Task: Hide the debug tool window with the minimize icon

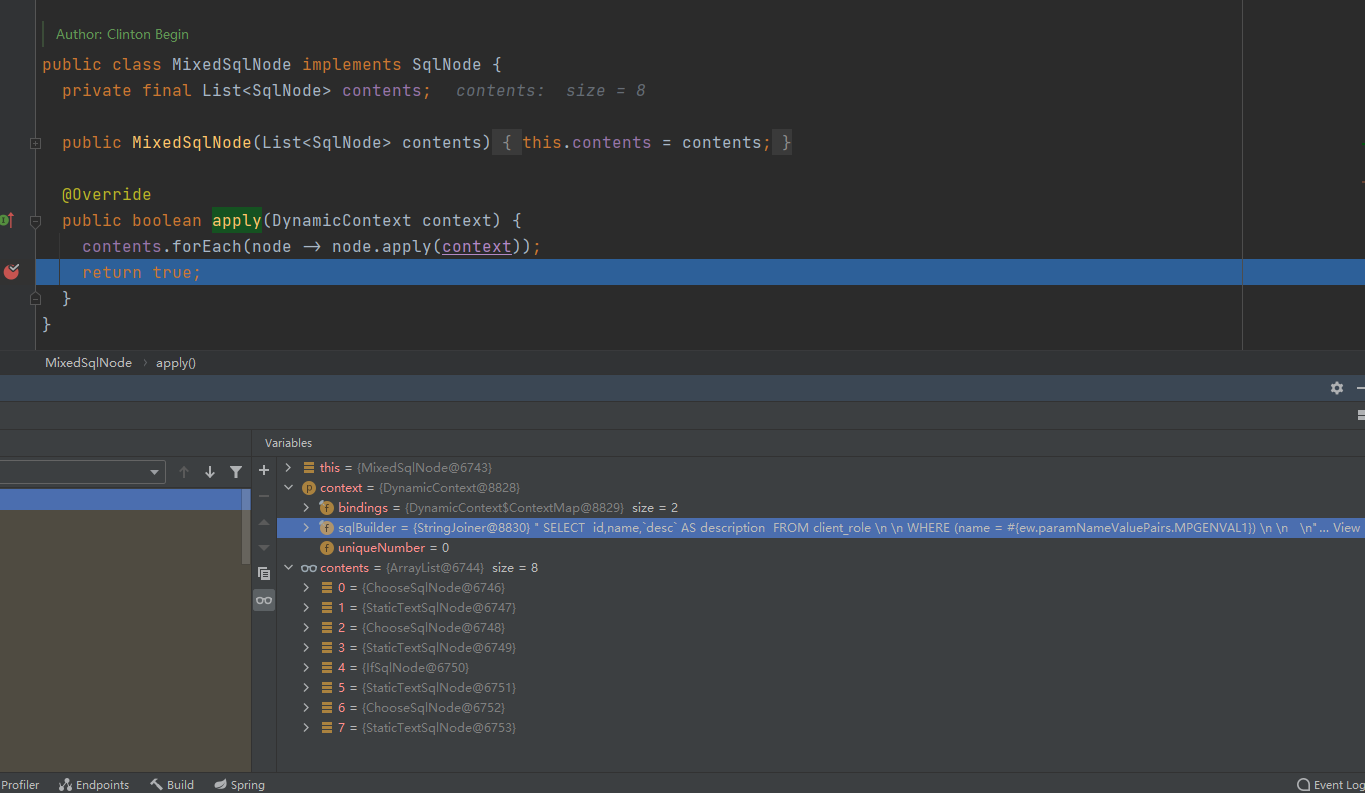Action: pyautogui.click(x=1360, y=388)
